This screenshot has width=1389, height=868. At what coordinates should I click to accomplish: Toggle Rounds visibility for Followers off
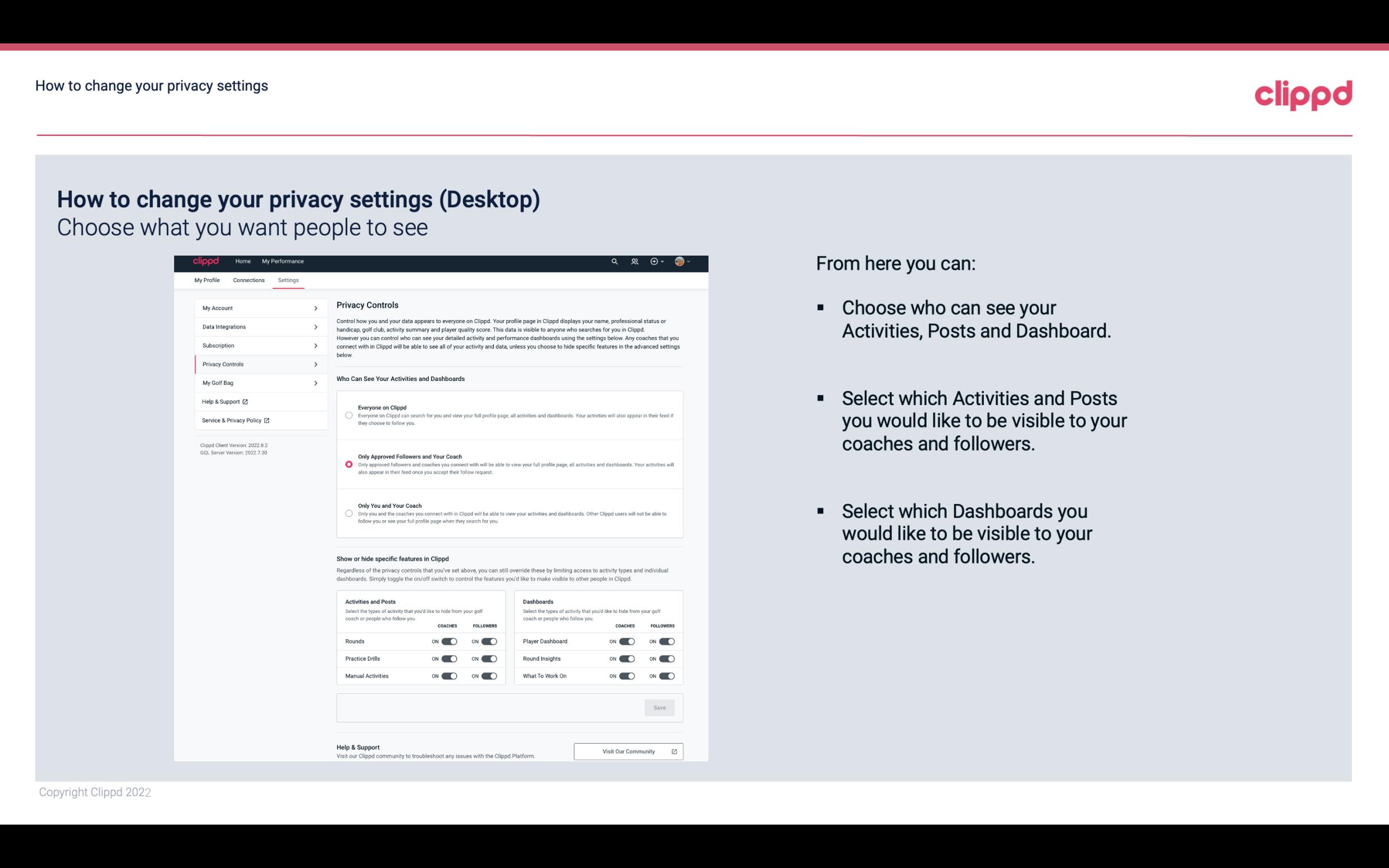pyautogui.click(x=489, y=641)
